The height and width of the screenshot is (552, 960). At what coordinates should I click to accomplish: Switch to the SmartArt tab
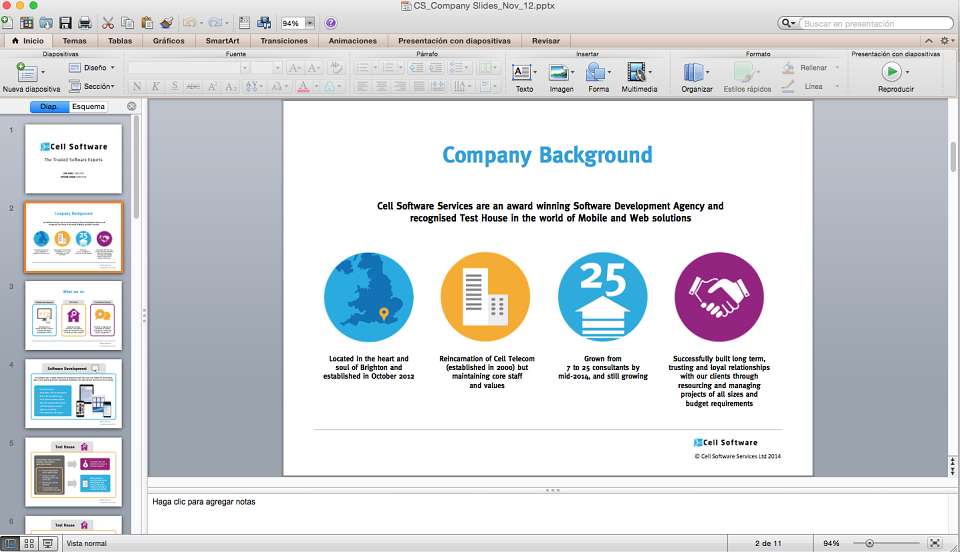pyautogui.click(x=222, y=41)
